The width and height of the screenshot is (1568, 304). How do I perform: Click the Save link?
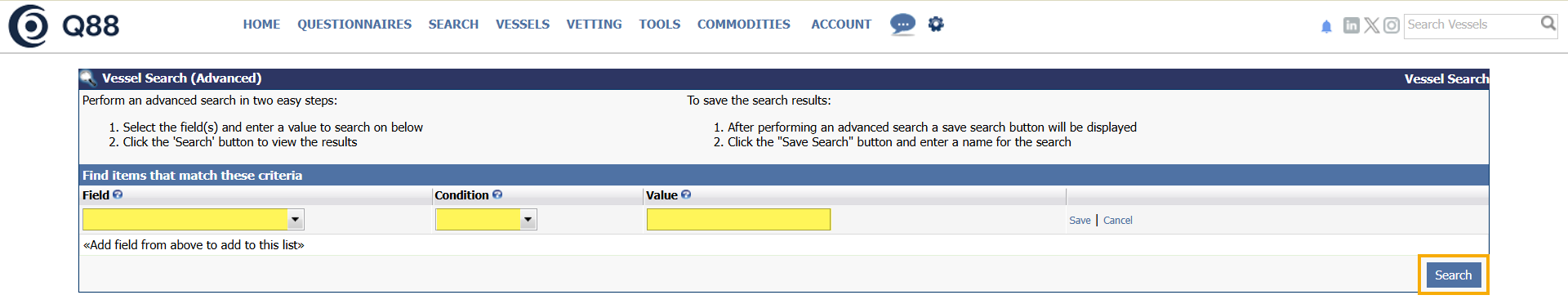tap(1080, 221)
